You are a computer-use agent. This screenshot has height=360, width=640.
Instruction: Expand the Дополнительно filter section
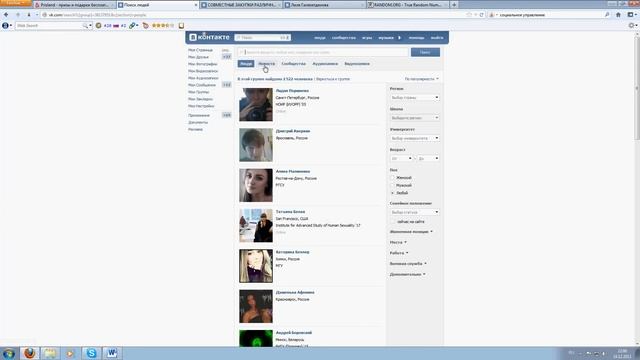pyautogui.click(x=407, y=274)
